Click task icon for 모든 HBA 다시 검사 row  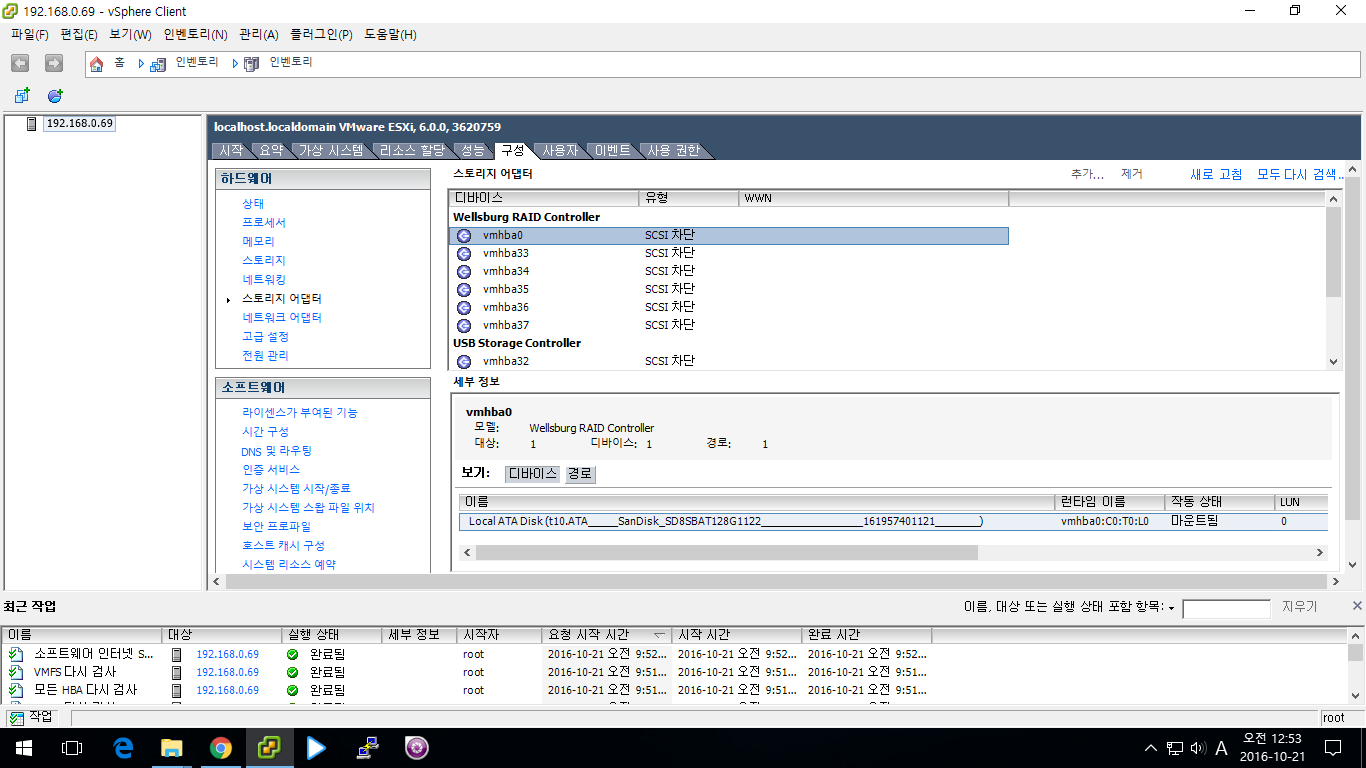15,690
